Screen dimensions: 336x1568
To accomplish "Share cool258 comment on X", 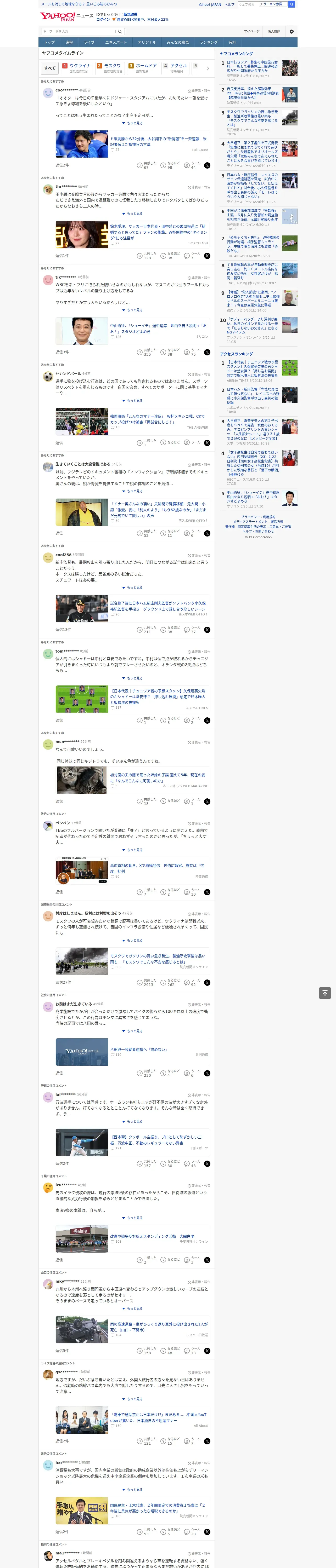I will 207,630.
